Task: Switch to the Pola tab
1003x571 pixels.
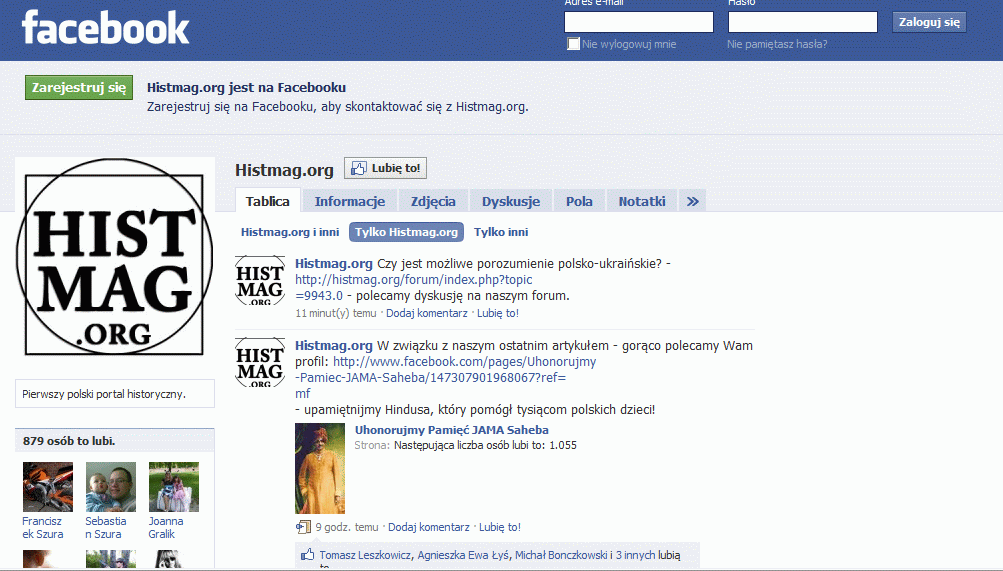Action: pos(579,201)
